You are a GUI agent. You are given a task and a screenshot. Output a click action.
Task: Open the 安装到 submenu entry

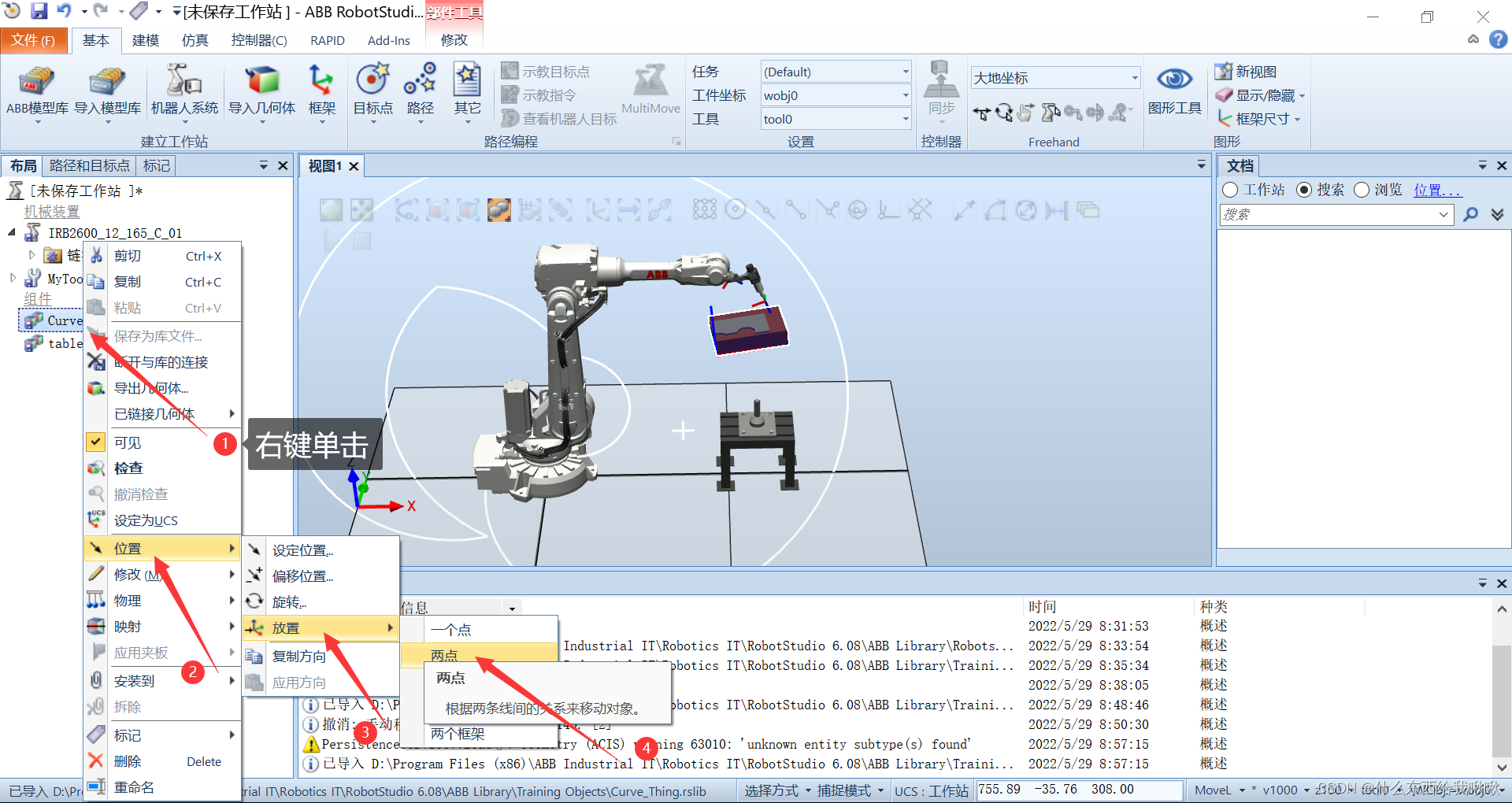[x=163, y=681]
